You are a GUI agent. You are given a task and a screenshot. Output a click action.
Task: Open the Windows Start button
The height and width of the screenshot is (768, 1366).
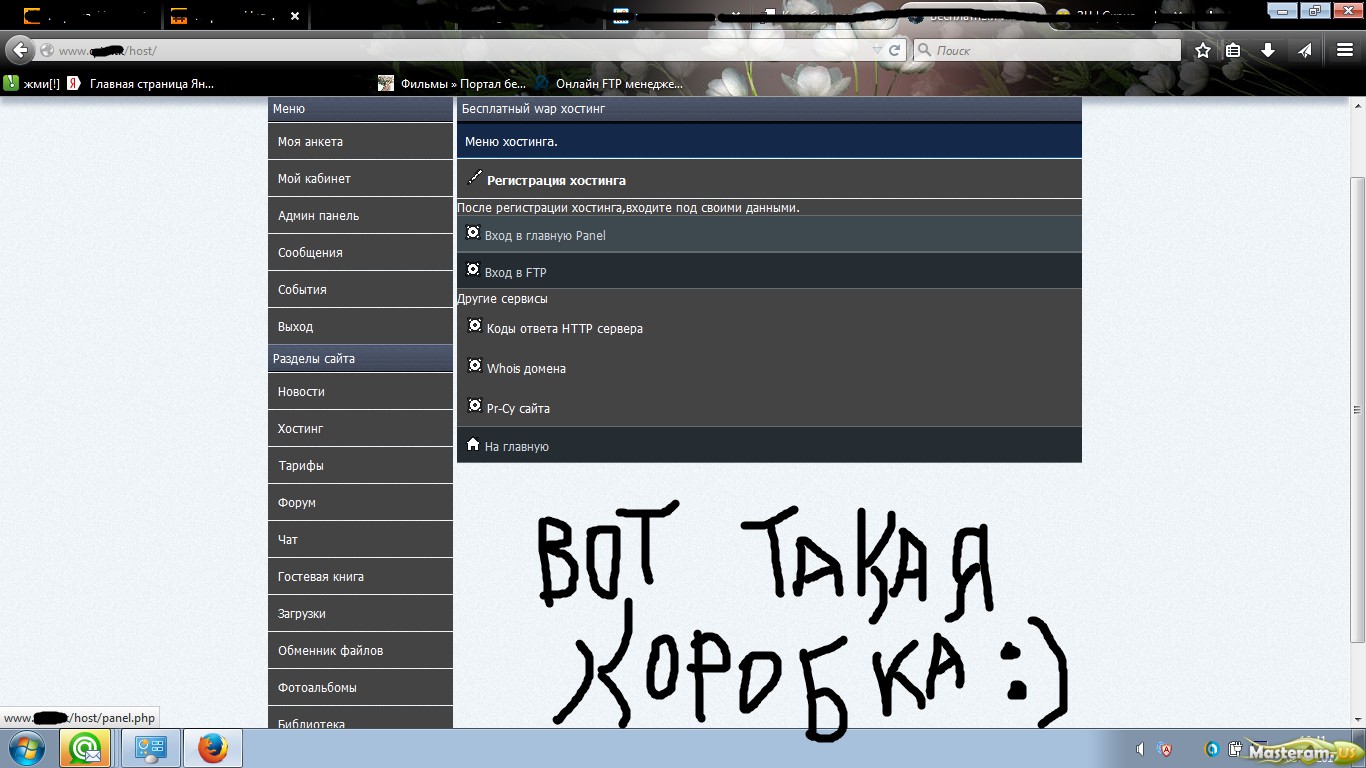[x=27, y=748]
